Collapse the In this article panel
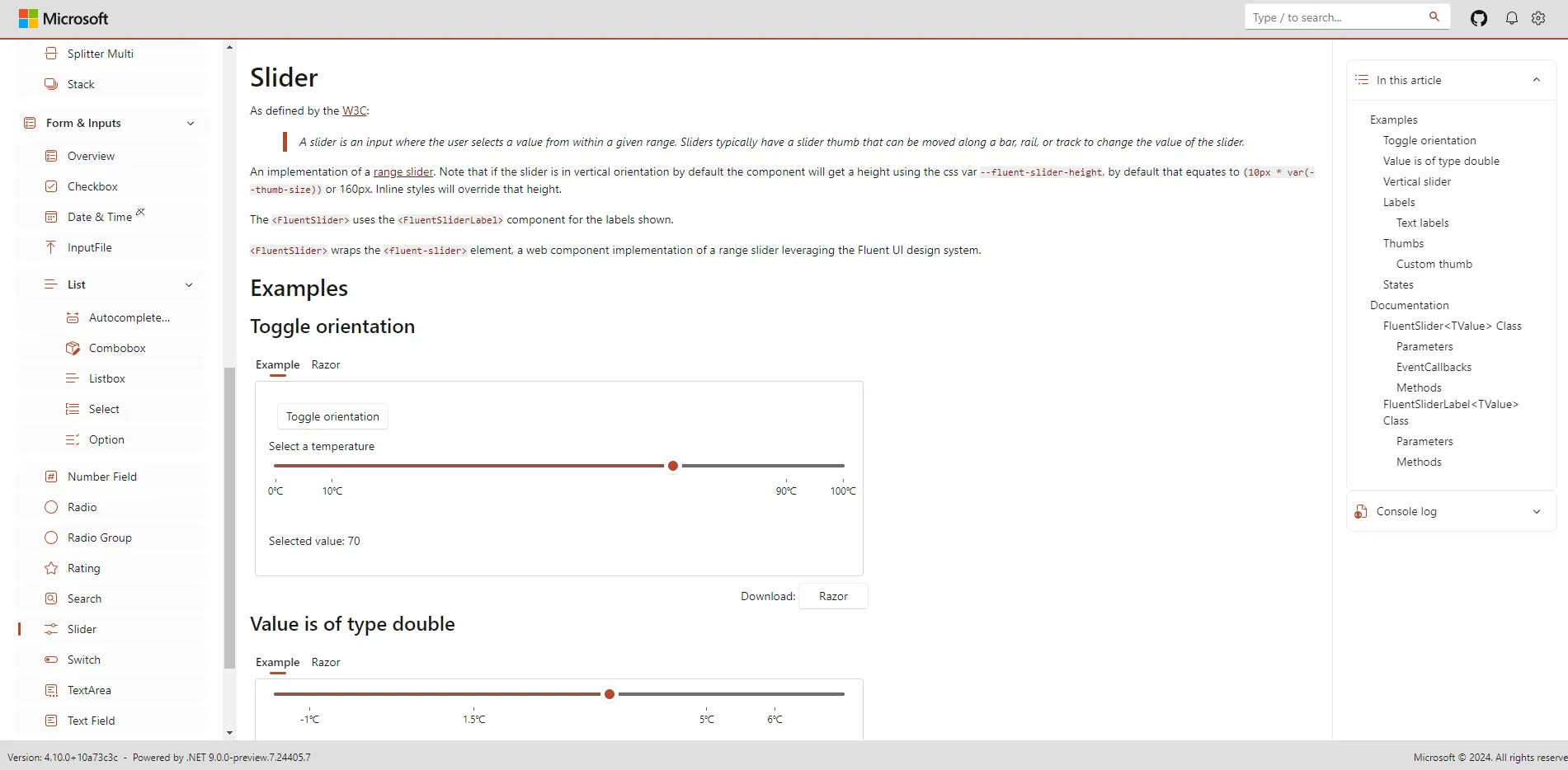 tap(1536, 80)
